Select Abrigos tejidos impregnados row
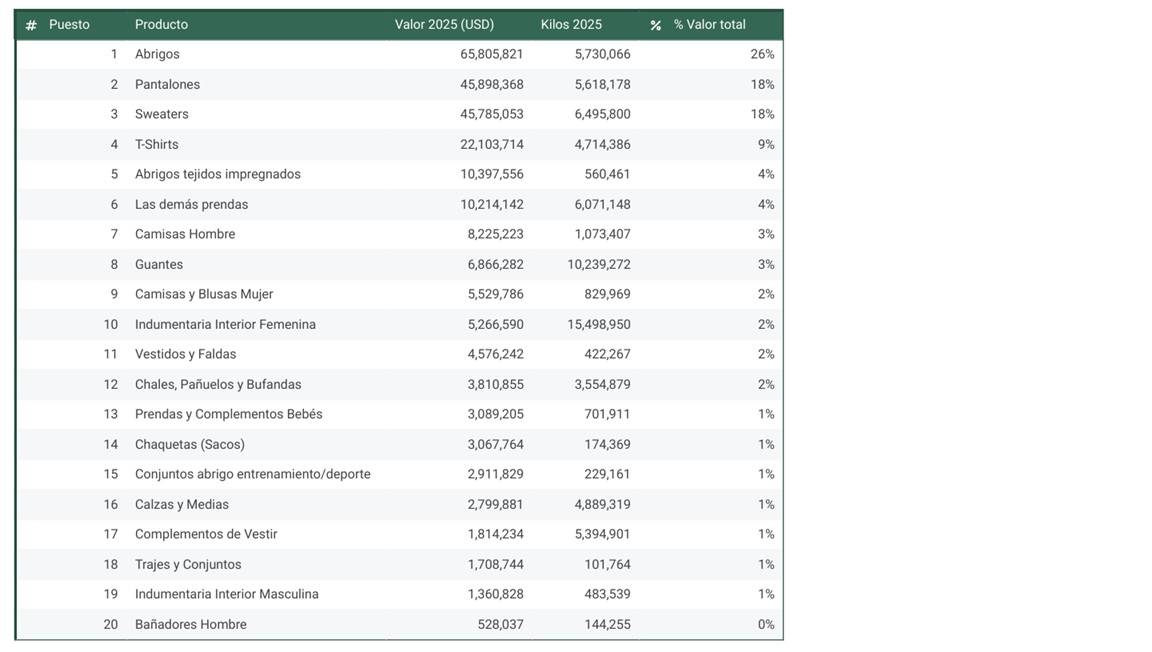 [x=400, y=174]
